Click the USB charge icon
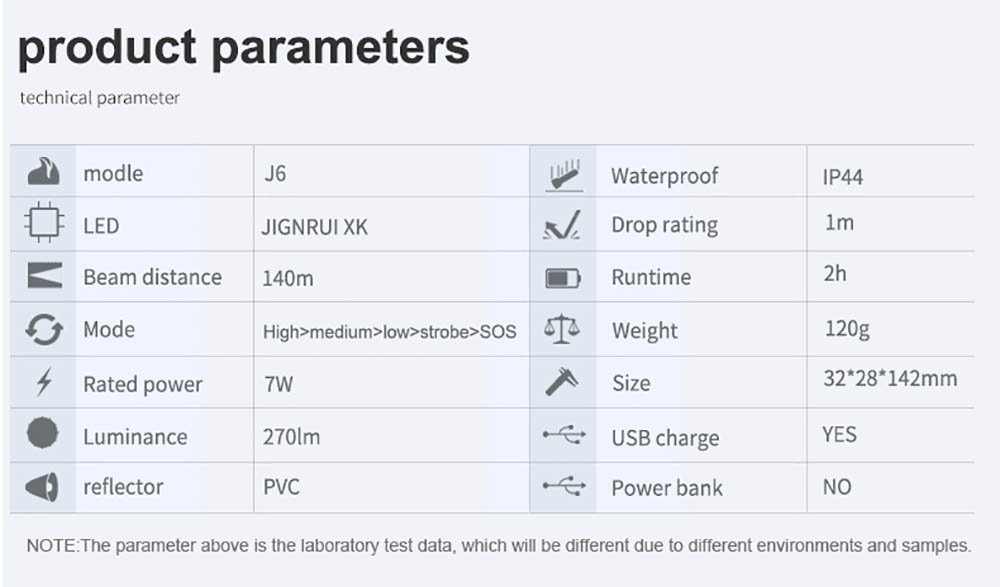This screenshot has width=1000, height=587. coord(563,435)
